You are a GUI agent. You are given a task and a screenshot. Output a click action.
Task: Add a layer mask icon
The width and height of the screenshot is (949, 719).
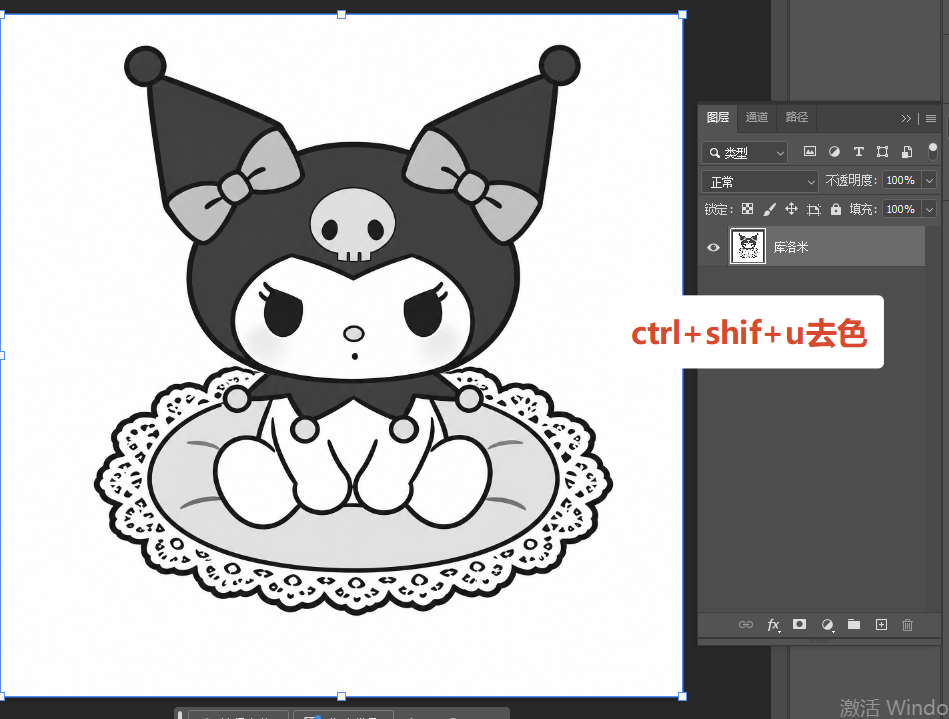800,624
